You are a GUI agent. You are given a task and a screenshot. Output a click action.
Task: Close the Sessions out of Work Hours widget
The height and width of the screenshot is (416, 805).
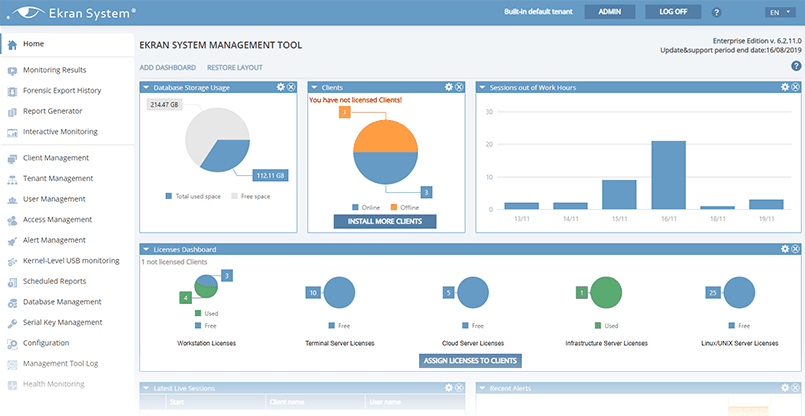[795, 87]
